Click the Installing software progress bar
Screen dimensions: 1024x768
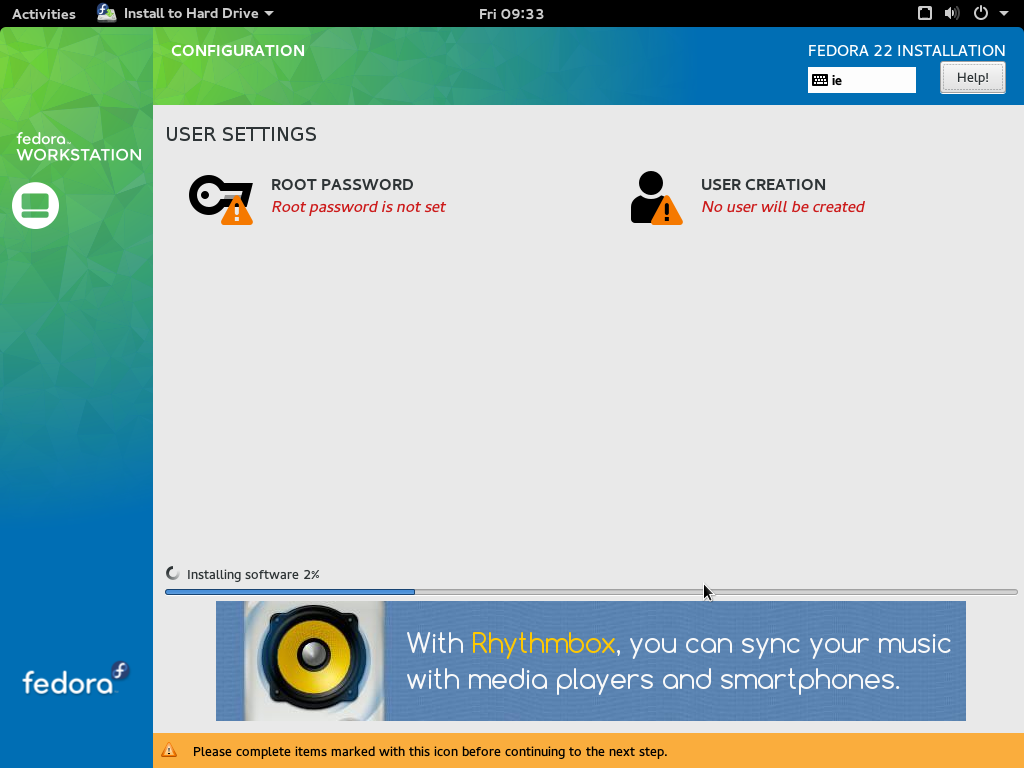pyautogui.click(x=591, y=592)
